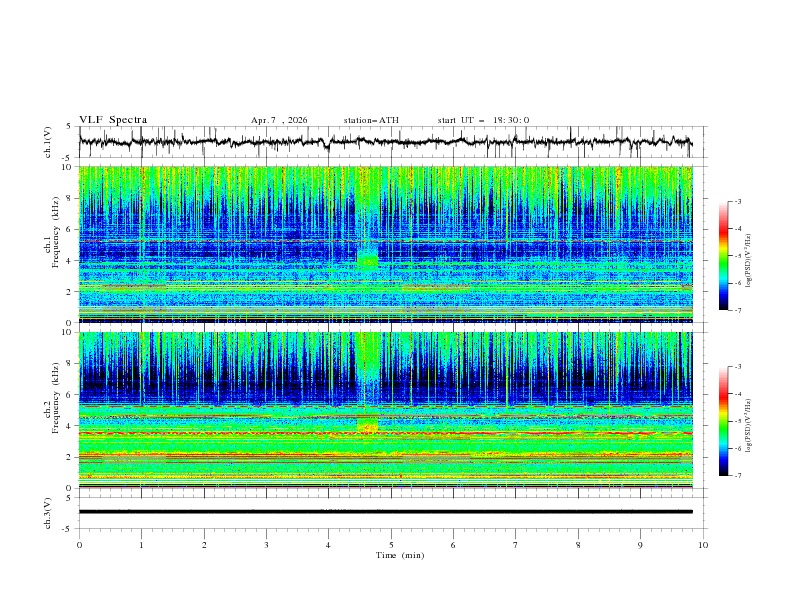Click the ch.2 spectrogram color bar
This screenshot has width=792, height=612.
[x=723, y=421]
